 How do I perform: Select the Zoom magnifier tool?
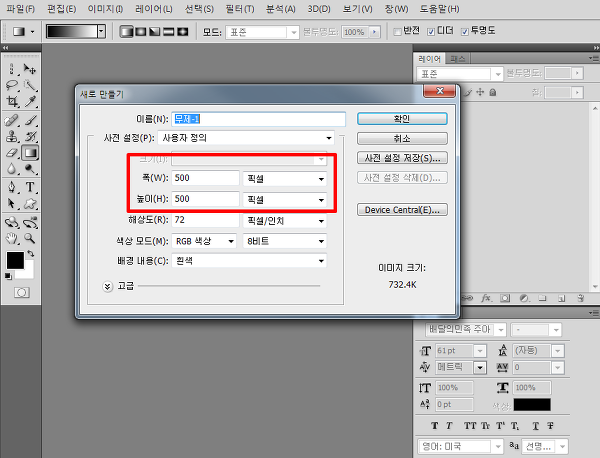pyautogui.click(x=30, y=238)
